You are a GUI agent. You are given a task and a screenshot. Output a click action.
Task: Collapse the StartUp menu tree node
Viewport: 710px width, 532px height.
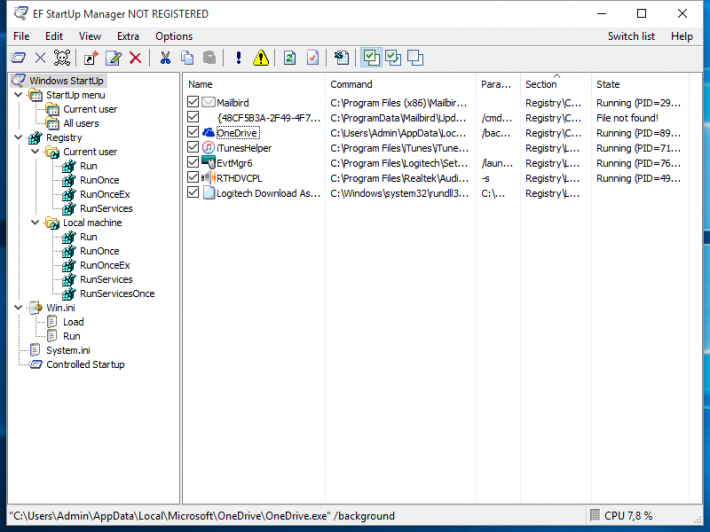18,95
